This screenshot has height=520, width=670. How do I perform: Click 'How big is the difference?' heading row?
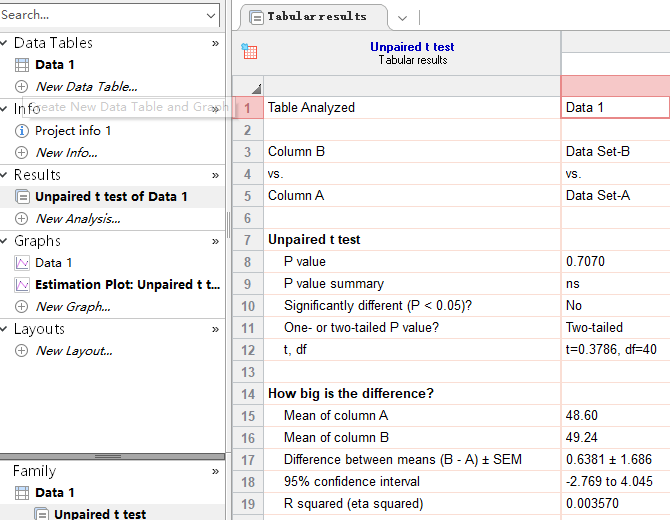(412, 394)
